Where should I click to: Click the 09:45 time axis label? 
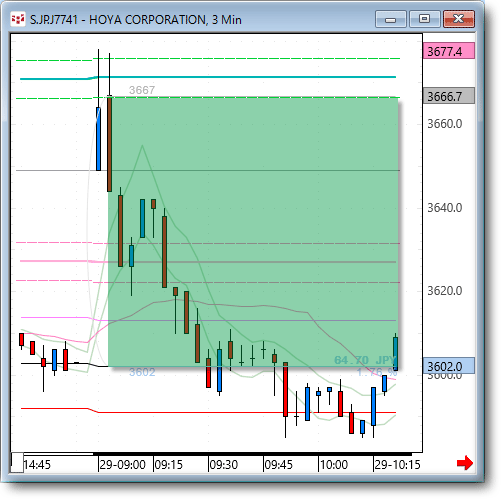(278, 464)
